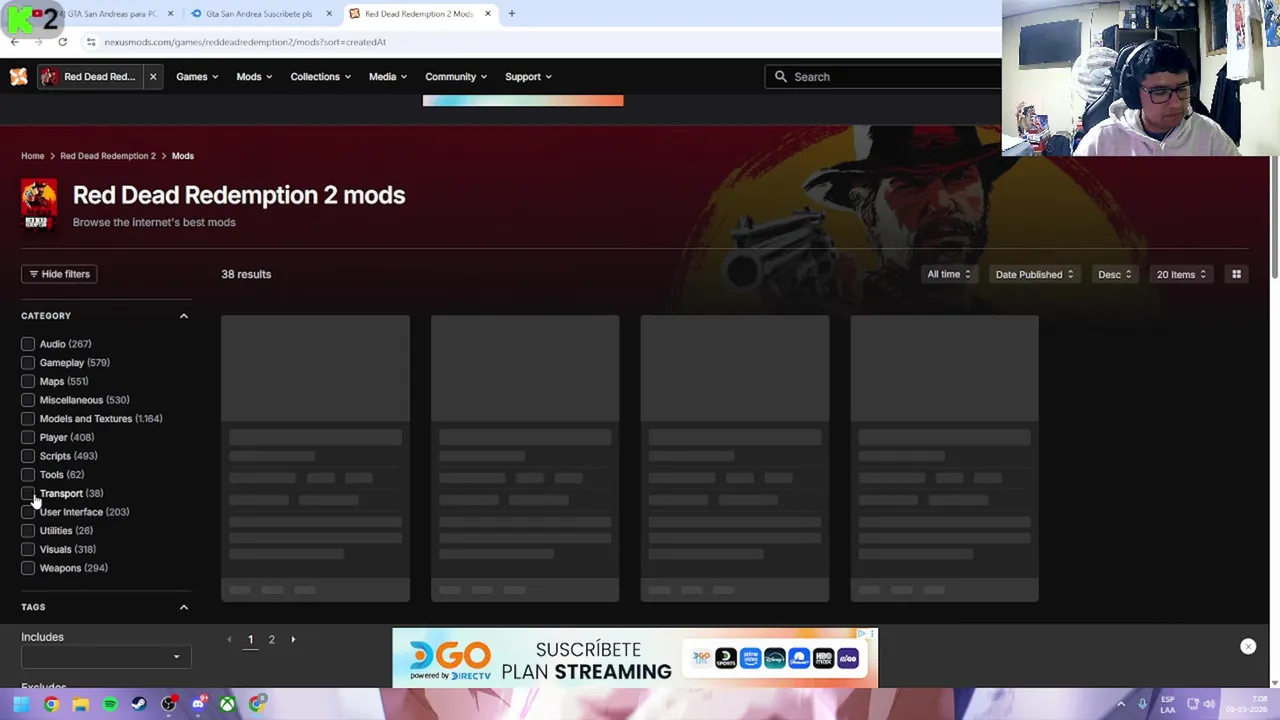The image size is (1280, 720).
Task: Check the Models and Textures category filter
Action: (28, 419)
